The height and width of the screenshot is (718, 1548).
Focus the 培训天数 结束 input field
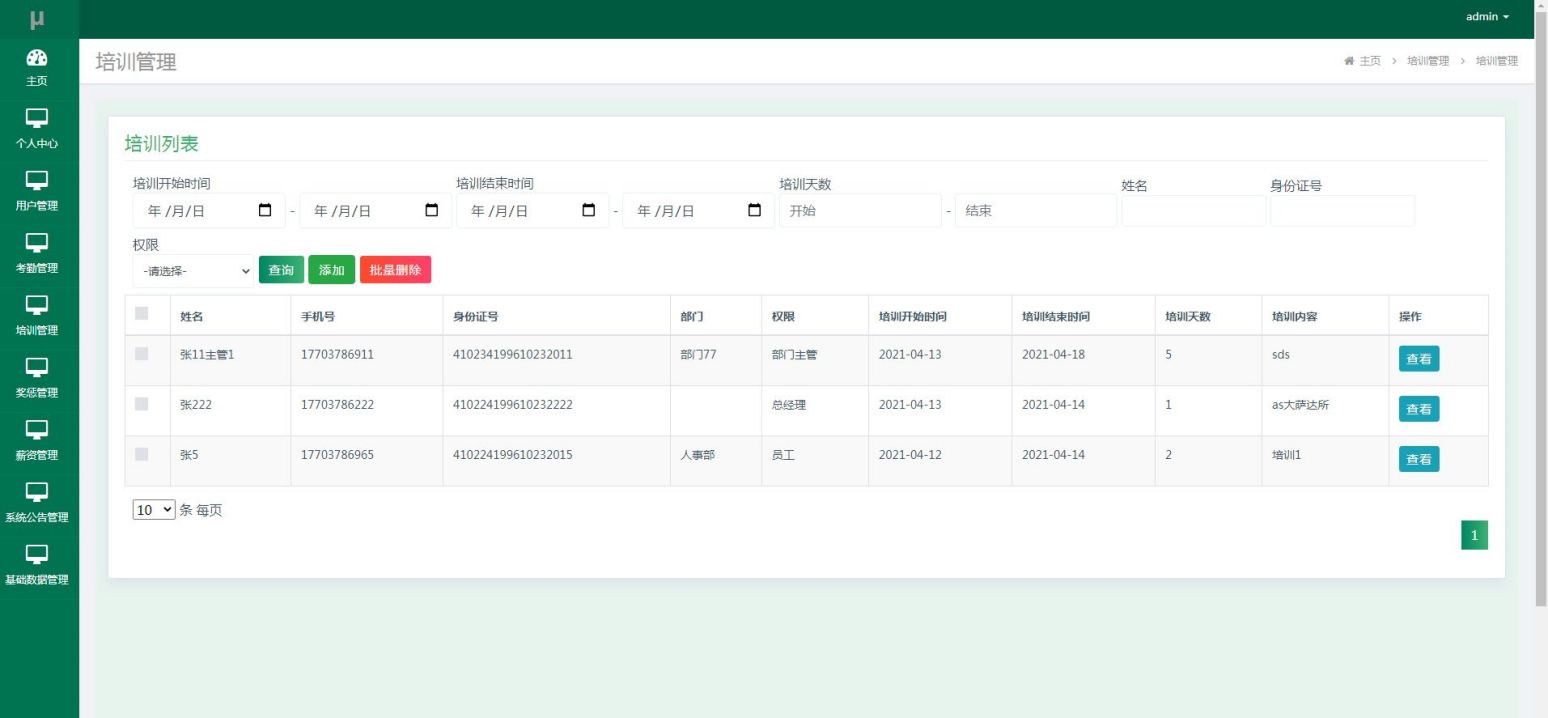1036,211
